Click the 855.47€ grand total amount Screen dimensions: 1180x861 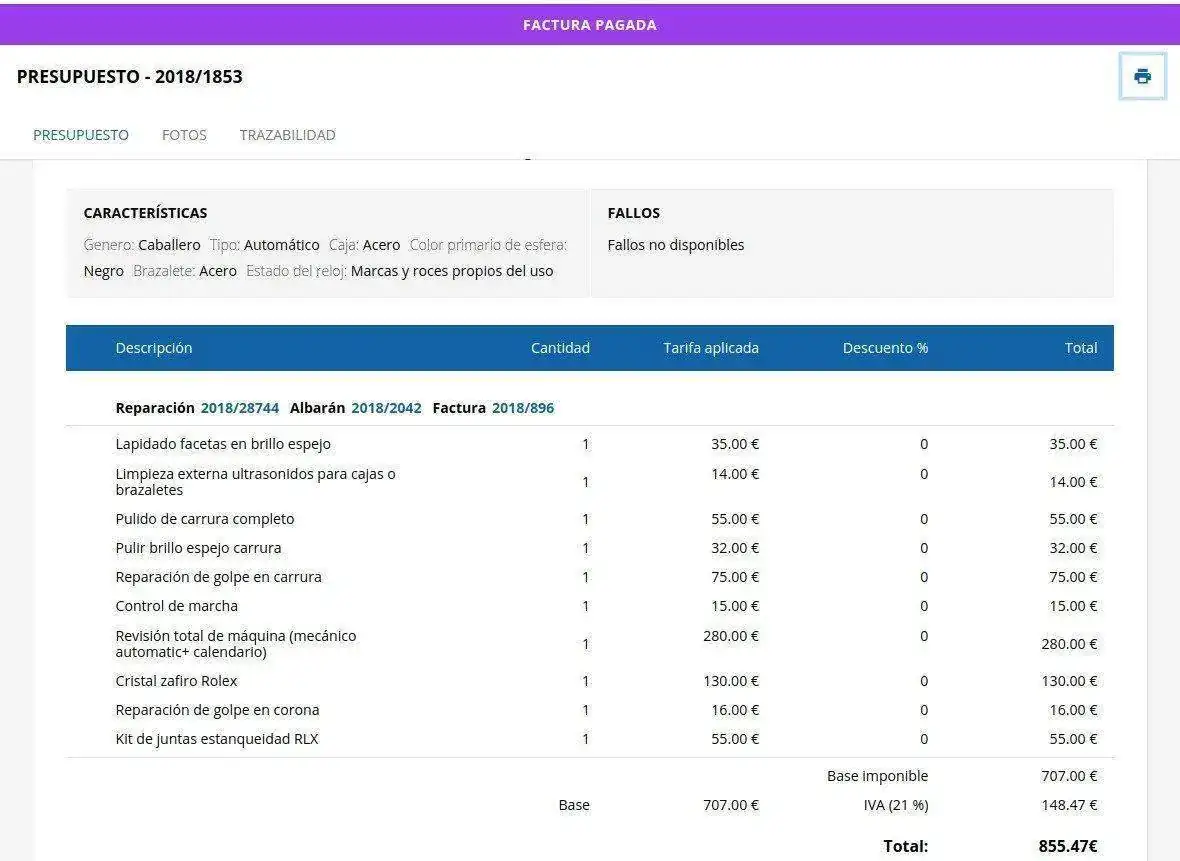click(1067, 846)
